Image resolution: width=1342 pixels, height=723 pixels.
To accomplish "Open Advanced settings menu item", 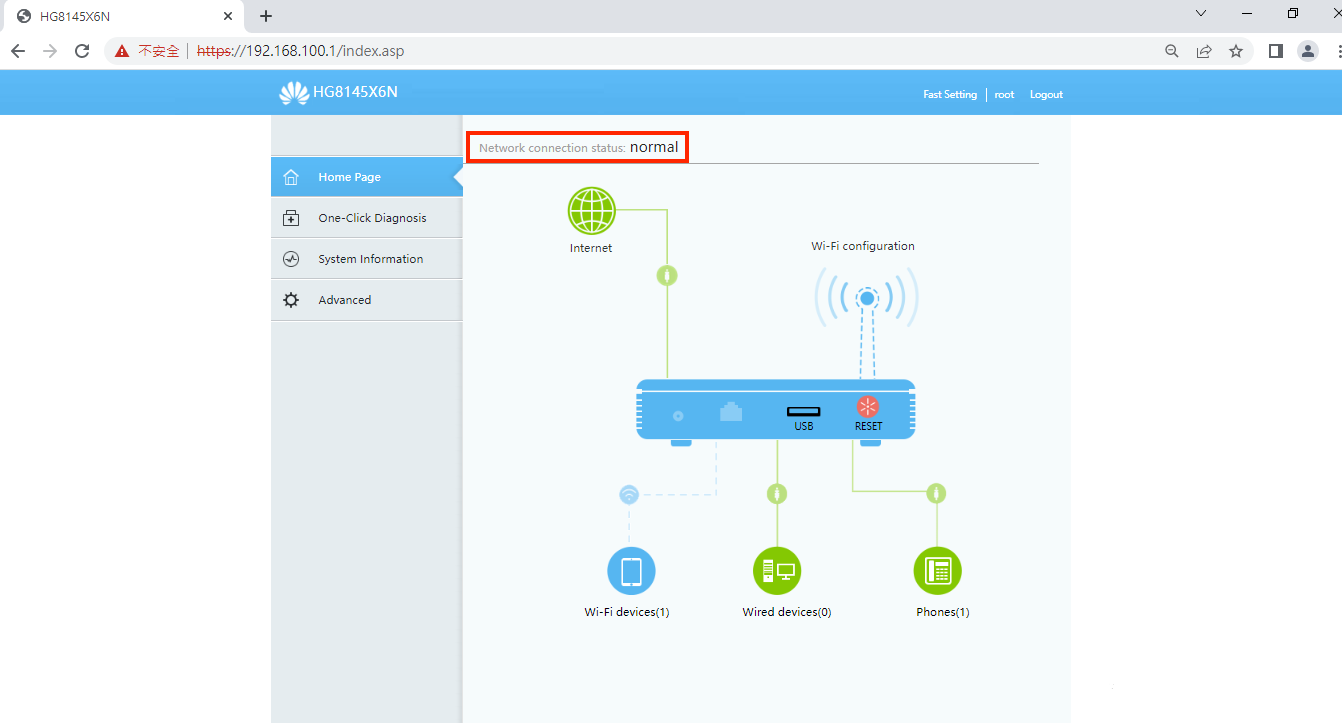I will (366, 300).
